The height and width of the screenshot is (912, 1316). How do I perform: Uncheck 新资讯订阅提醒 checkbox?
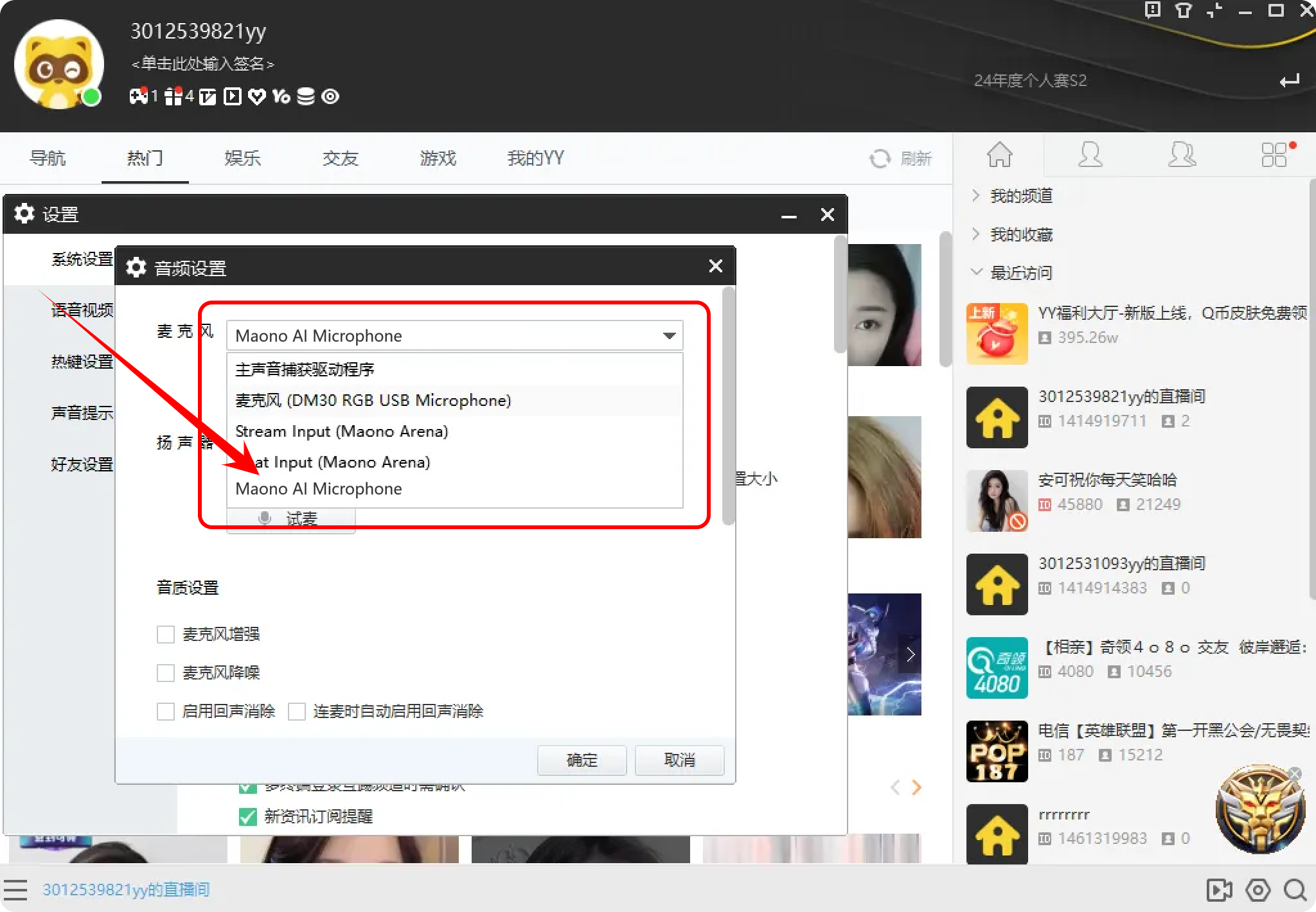coord(247,816)
